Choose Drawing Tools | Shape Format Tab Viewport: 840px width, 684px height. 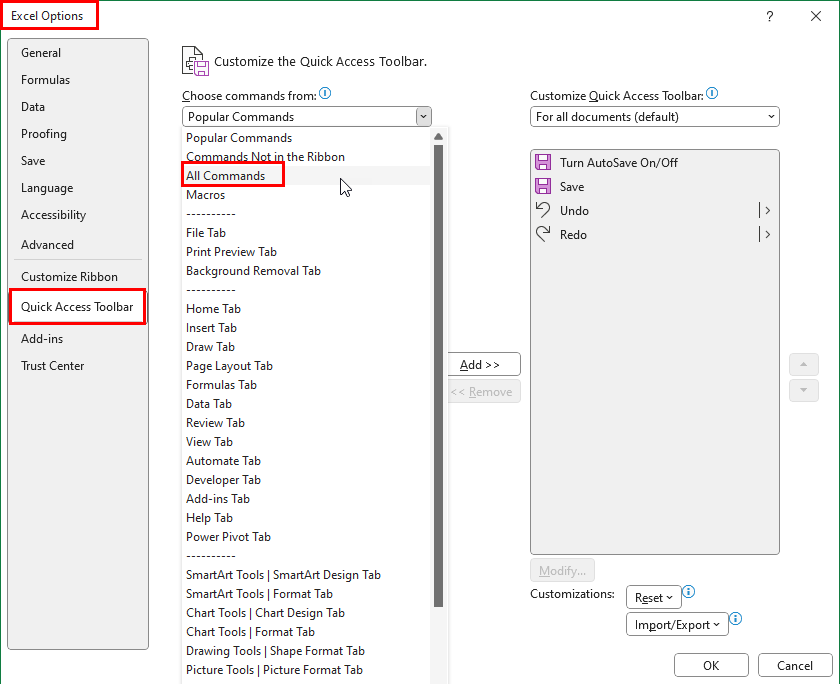306,651
